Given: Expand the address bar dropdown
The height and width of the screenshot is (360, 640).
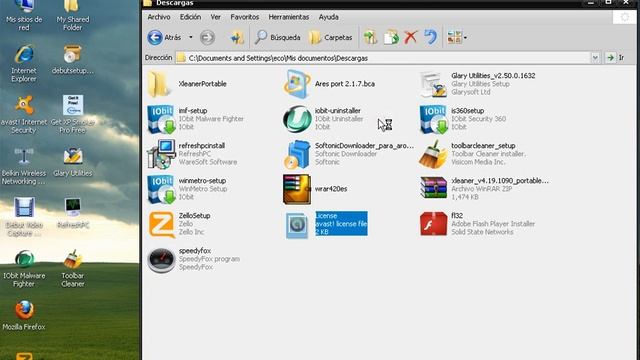Looking at the screenshot, I should pos(595,58).
